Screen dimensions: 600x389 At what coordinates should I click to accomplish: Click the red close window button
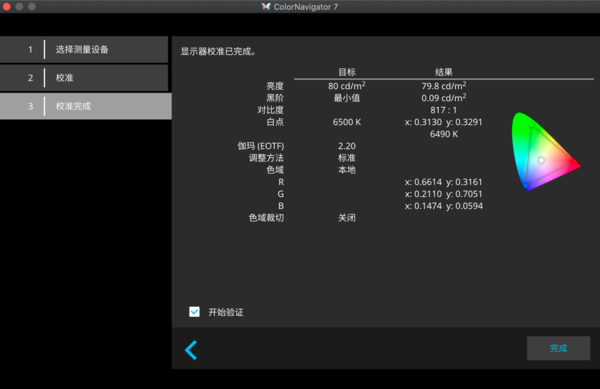tap(6, 7)
